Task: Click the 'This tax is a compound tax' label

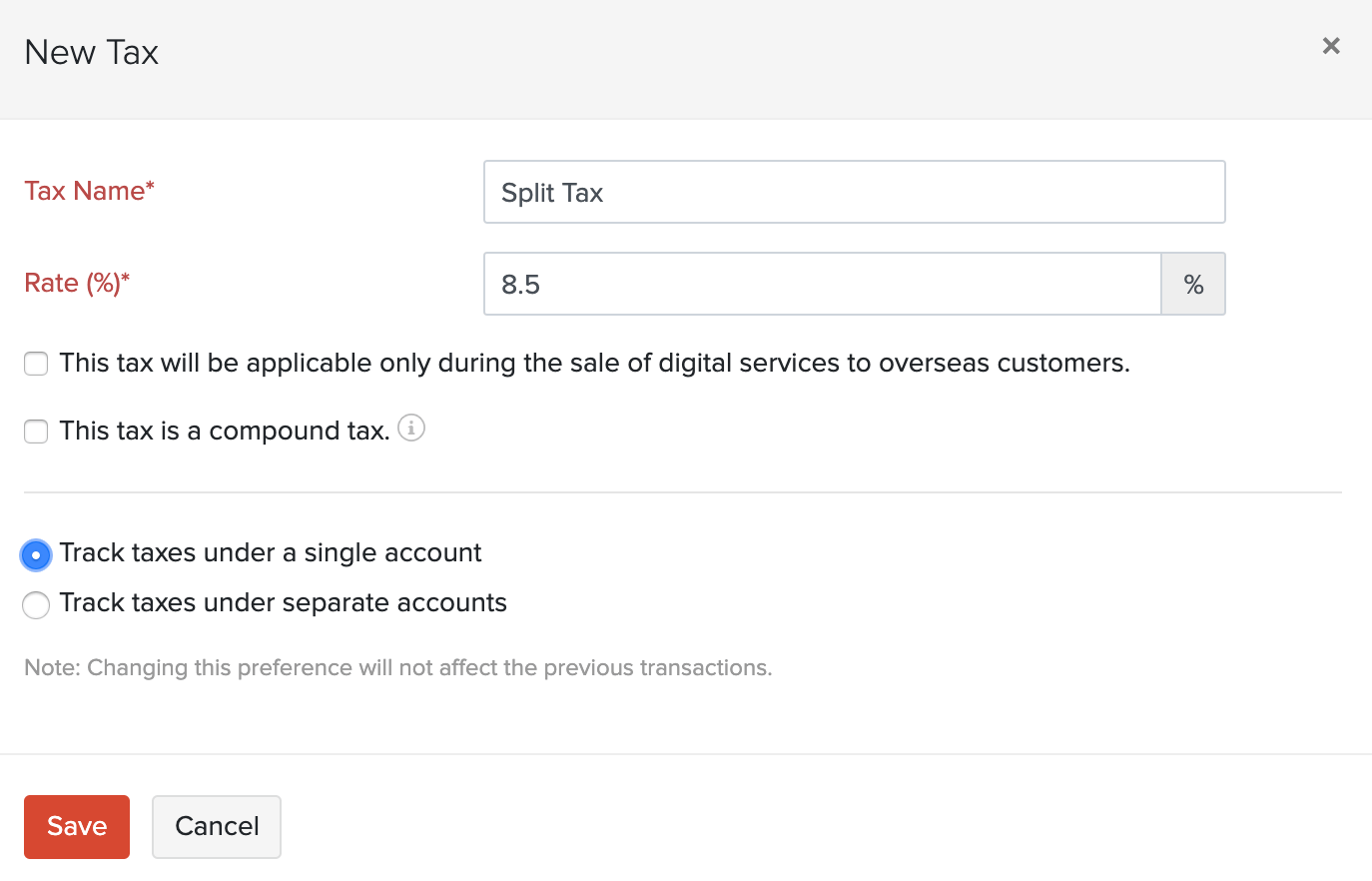Action: (224, 431)
